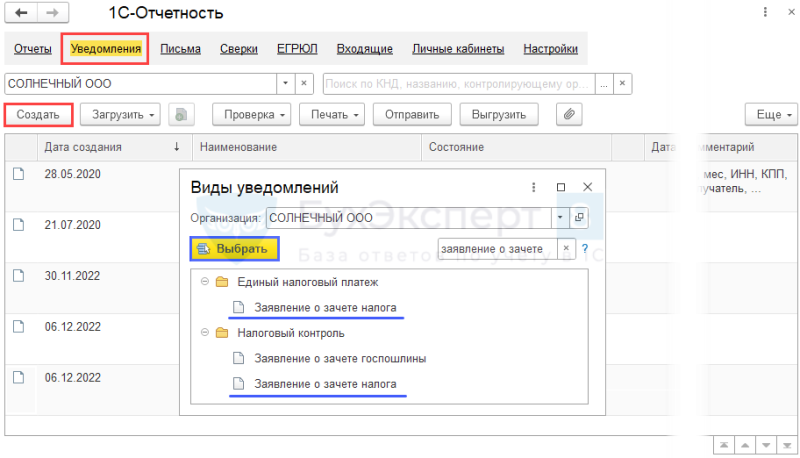Click the paperclip attachment icon
Image resolution: width=800 pixels, height=458 pixels.
click(x=569, y=114)
